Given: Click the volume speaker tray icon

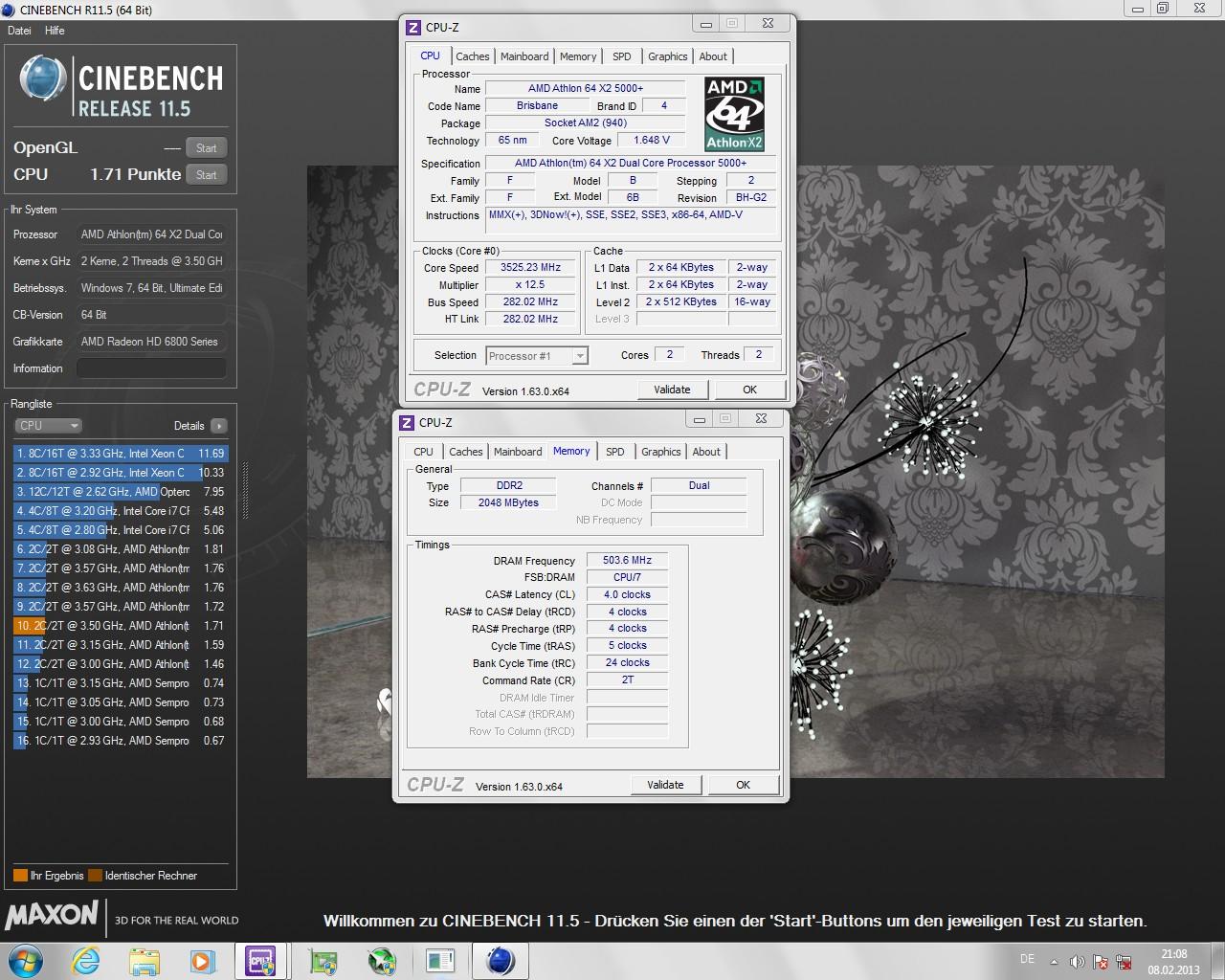Looking at the screenshot, I should coord(1078,962).
